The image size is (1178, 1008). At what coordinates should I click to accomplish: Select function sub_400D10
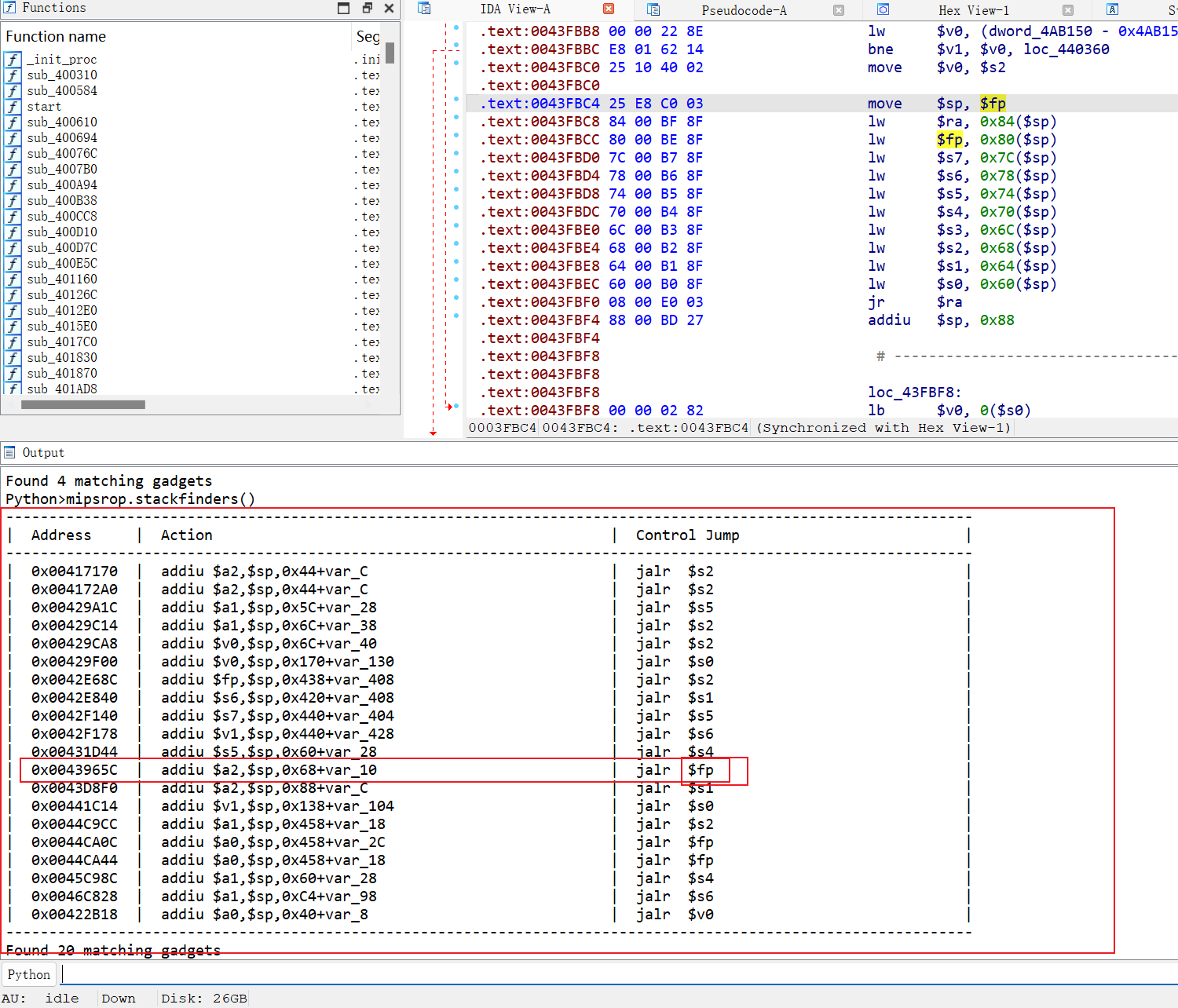point(62,232)
